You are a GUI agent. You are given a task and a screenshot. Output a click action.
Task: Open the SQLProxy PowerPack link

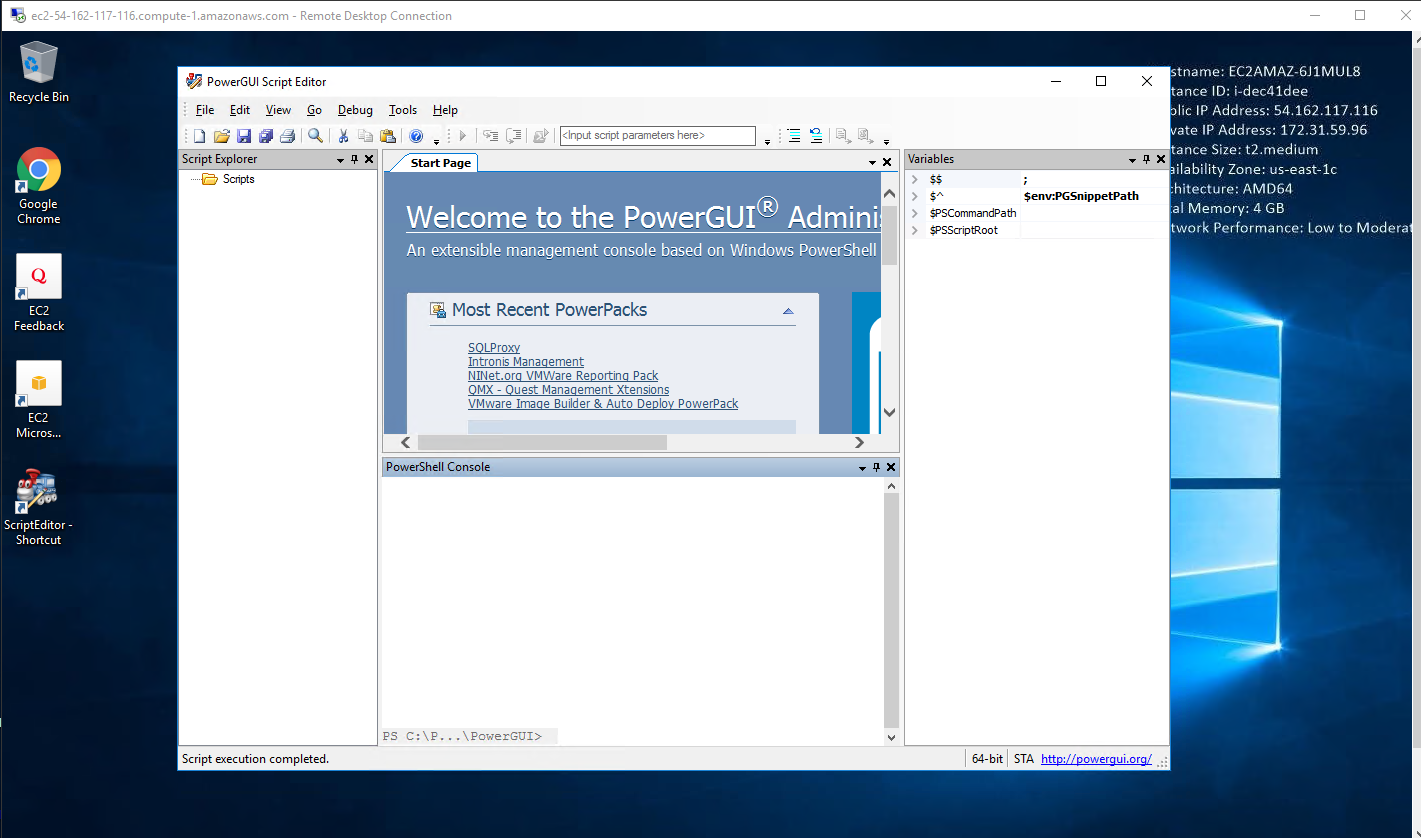click(493, 347)
